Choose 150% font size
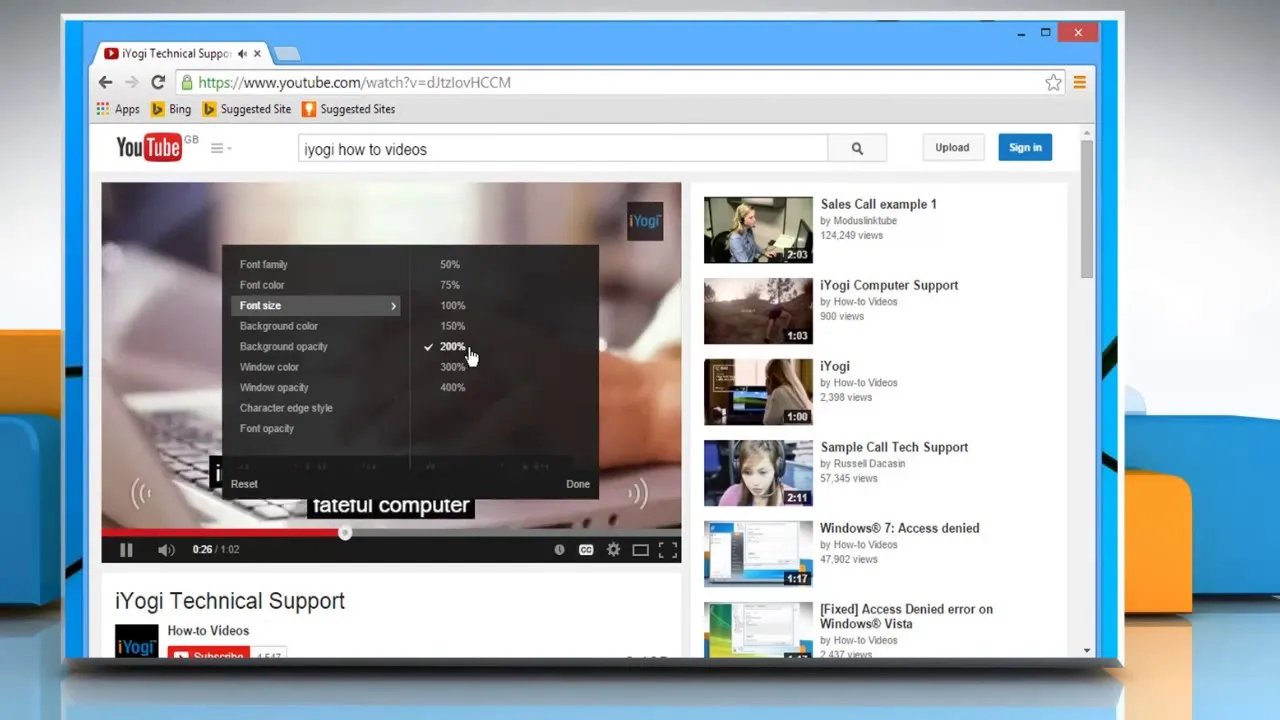 tap(452, 326)
